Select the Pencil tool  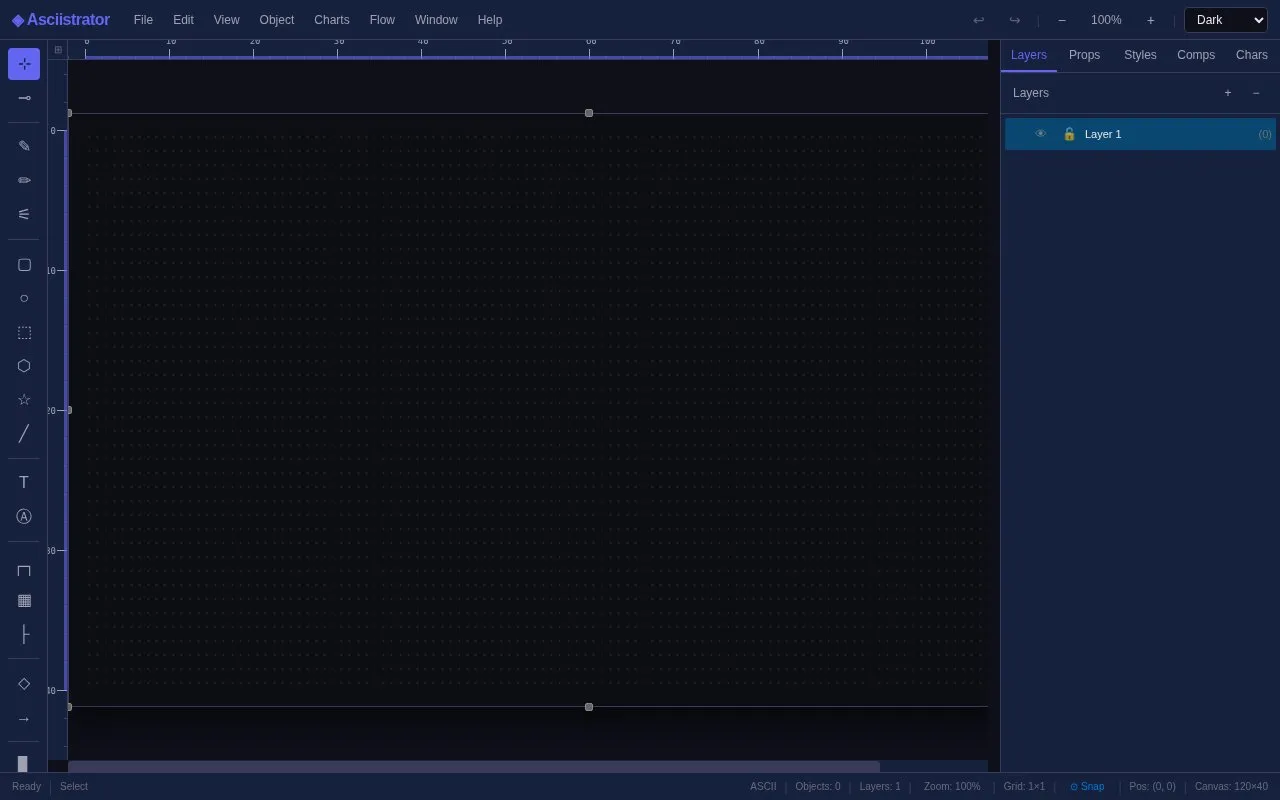(24, 180)
